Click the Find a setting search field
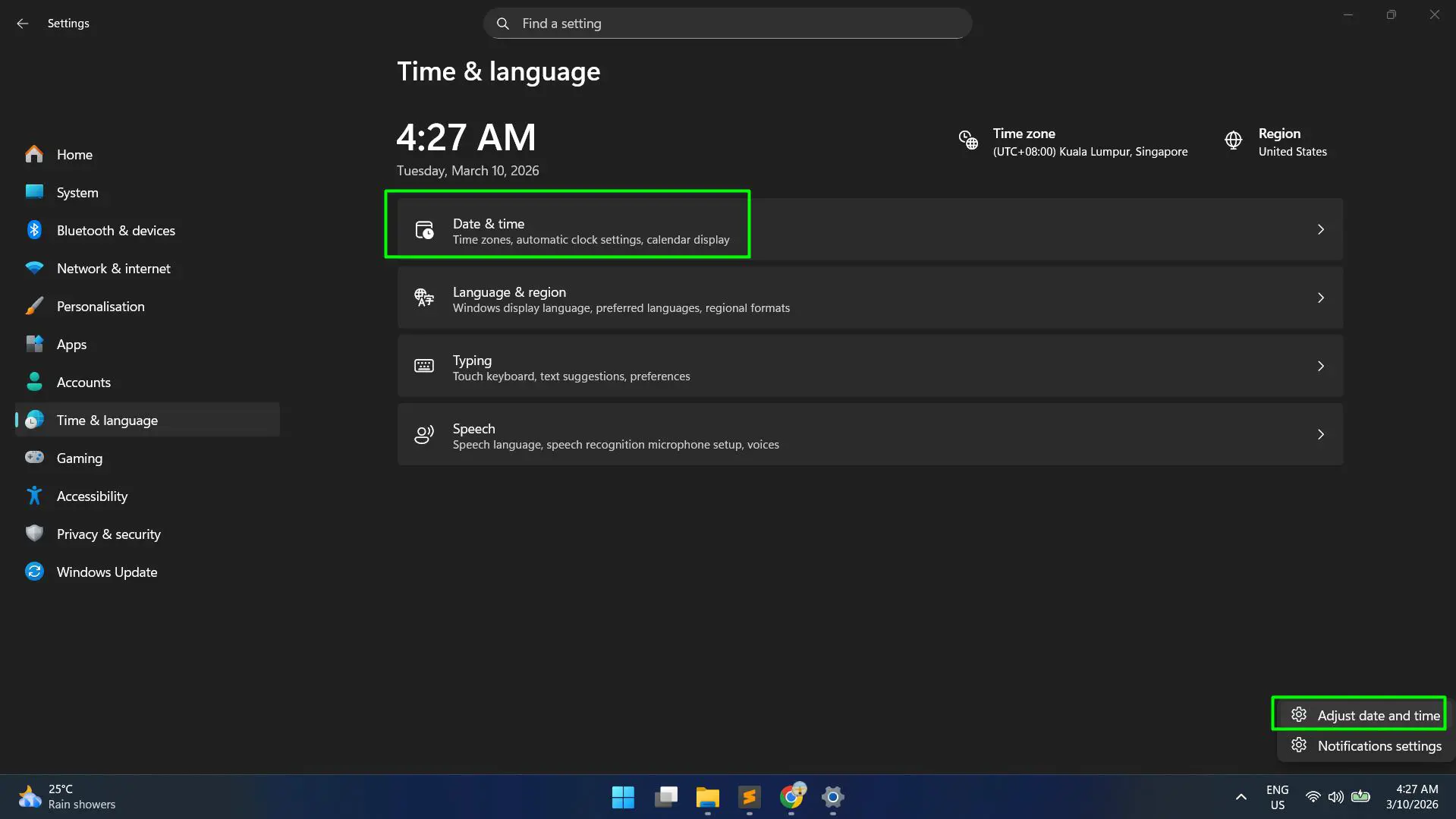The image size is (1456, 819). tap(726, 23)
